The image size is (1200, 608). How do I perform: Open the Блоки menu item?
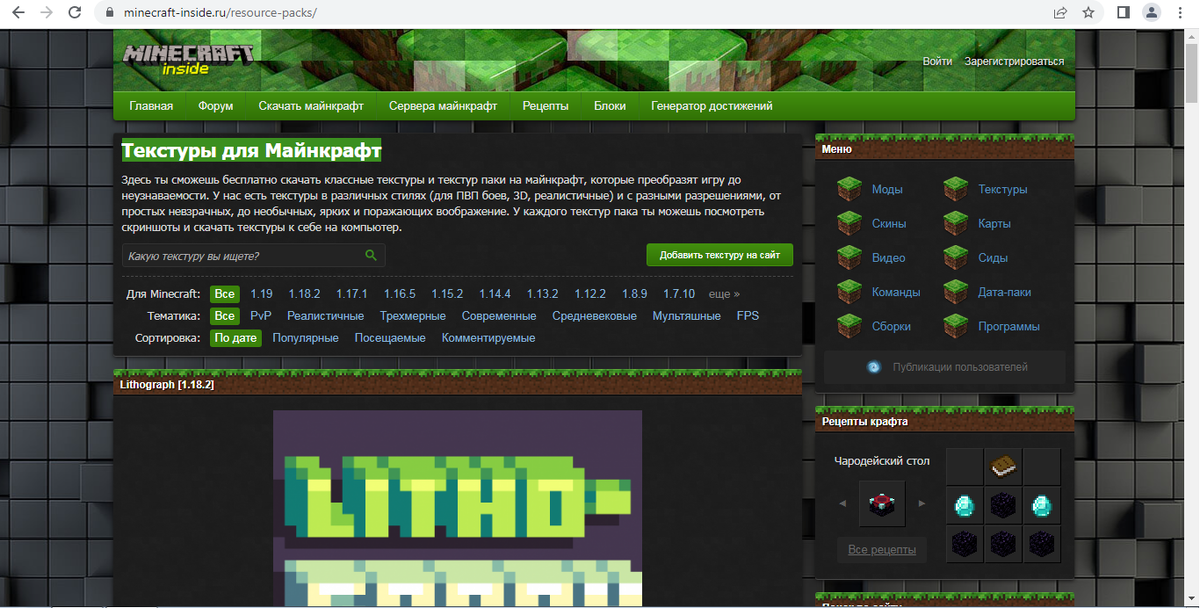click(610, 106)
